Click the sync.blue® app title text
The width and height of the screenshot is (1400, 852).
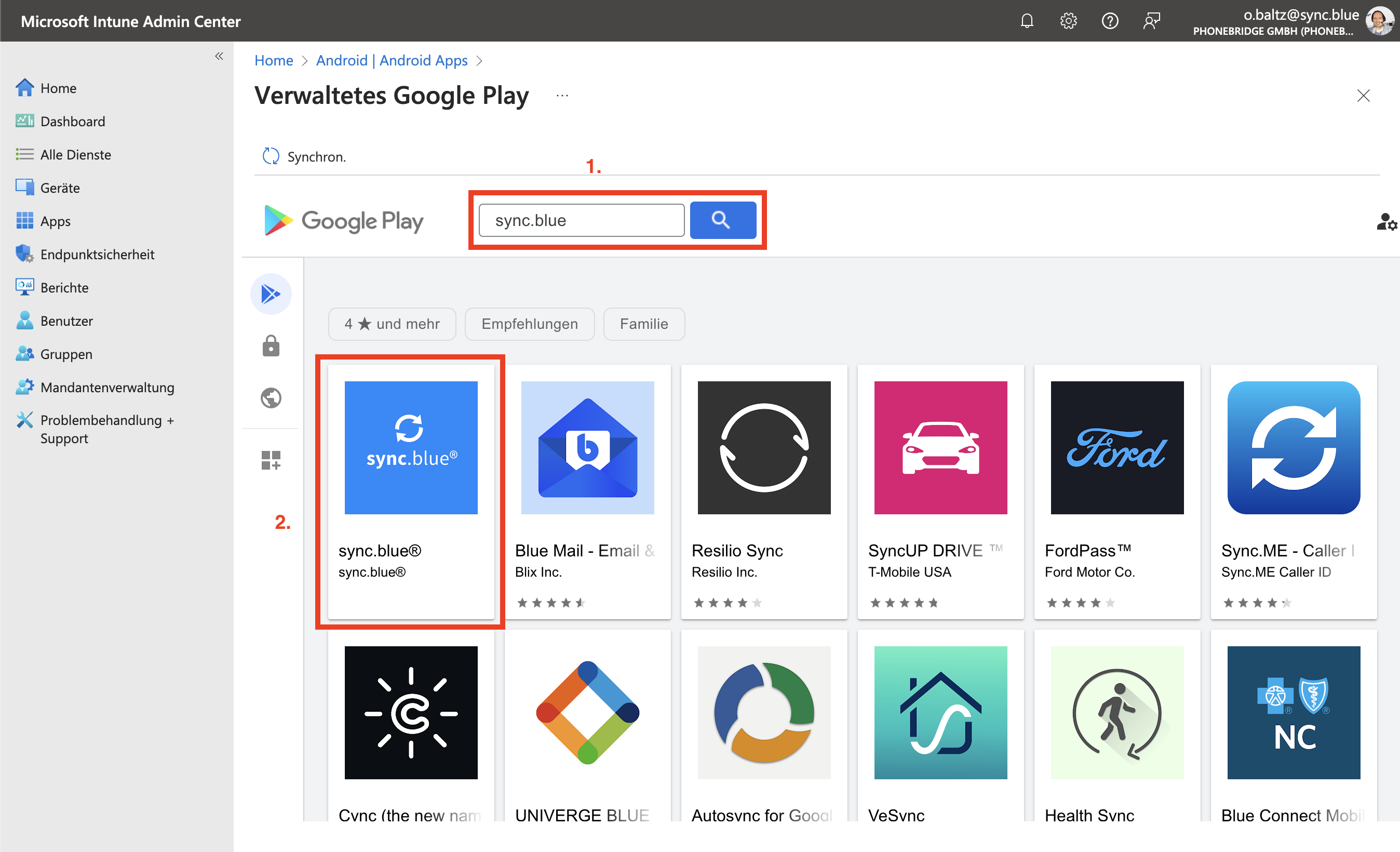pyautogui.click(x=380, y=551)
